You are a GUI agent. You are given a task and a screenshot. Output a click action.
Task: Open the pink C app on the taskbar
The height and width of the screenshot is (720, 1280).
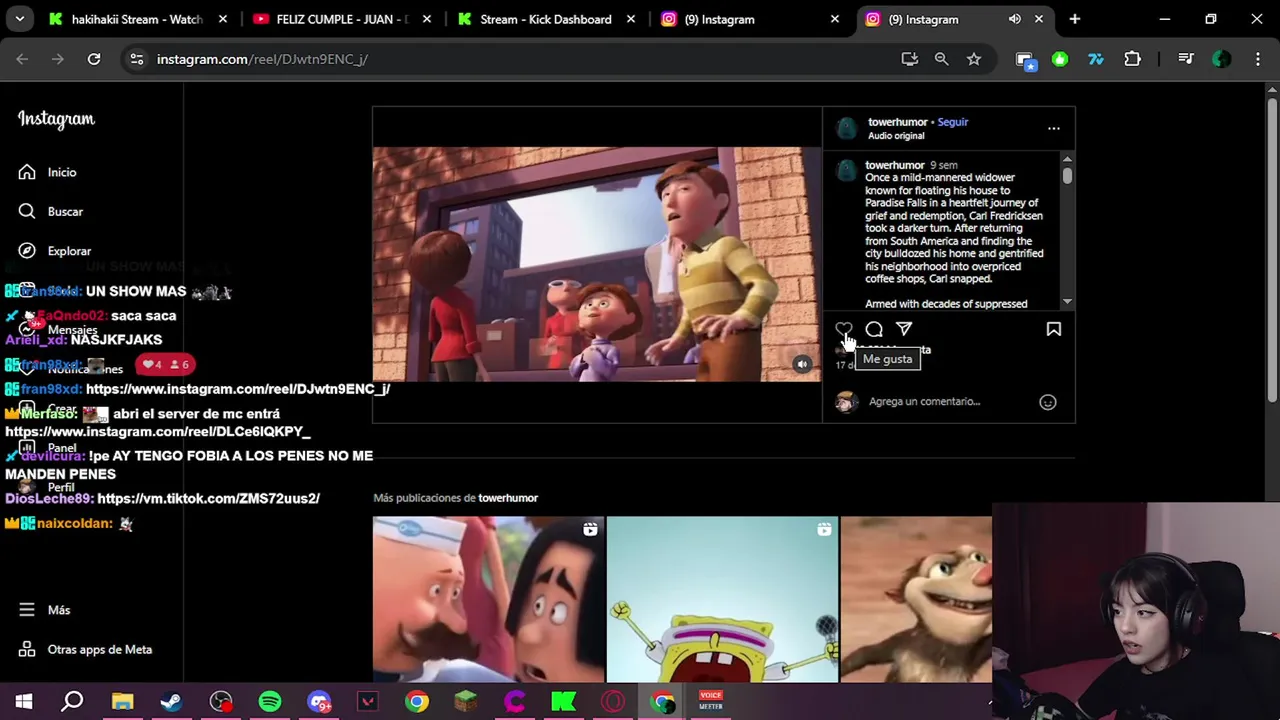click(x=515, y=702)
